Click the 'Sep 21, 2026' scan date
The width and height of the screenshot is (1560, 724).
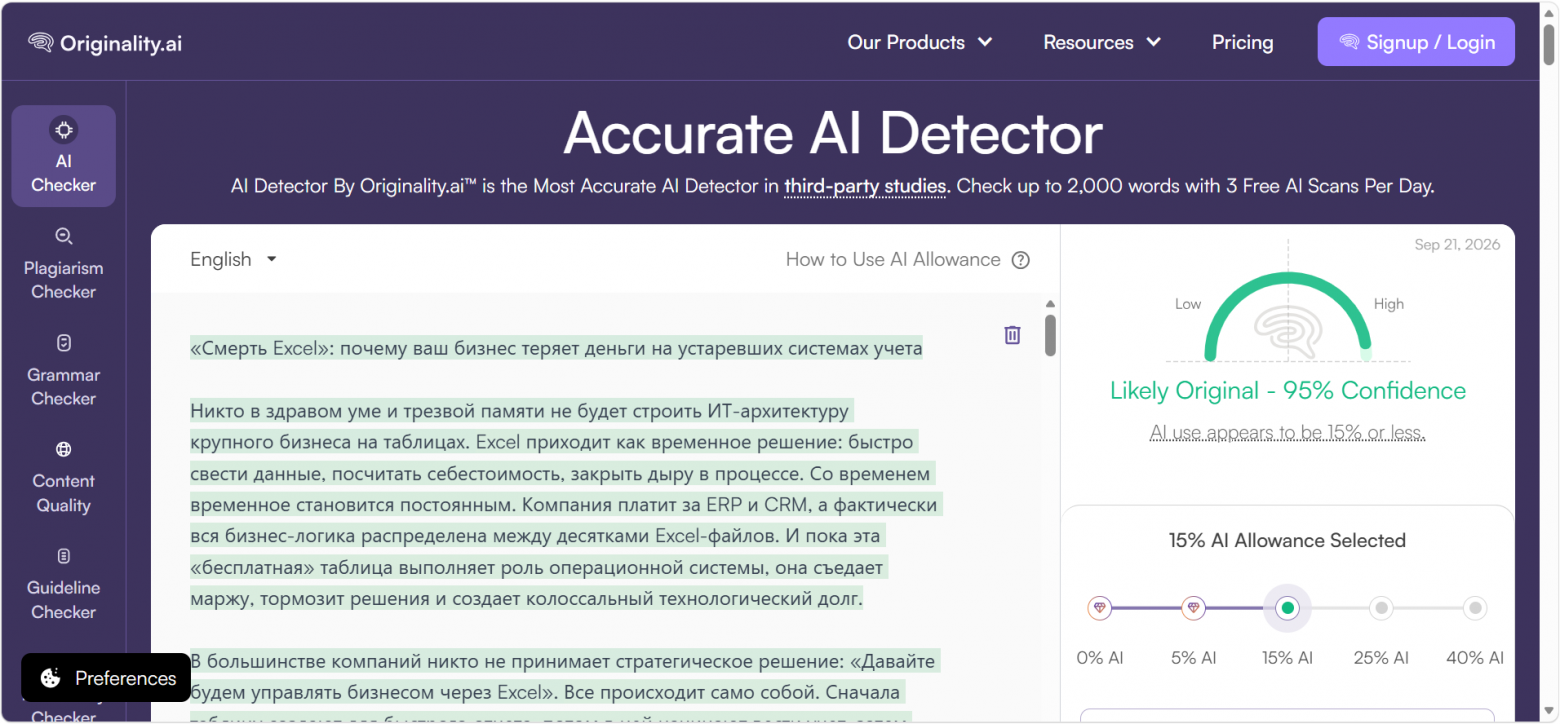[x=1457, y=245]
